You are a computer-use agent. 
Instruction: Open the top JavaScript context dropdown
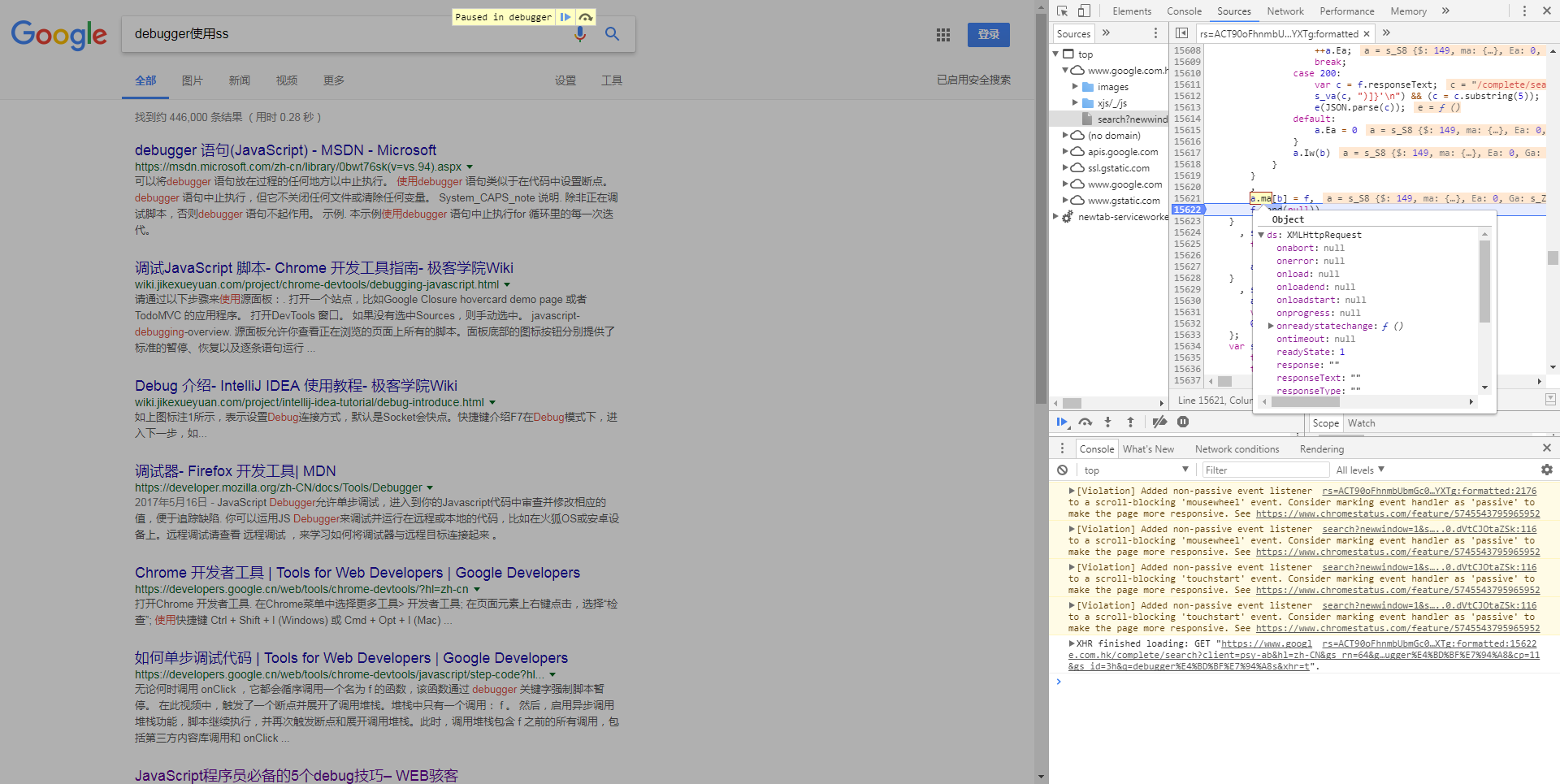click(1136, 470)
